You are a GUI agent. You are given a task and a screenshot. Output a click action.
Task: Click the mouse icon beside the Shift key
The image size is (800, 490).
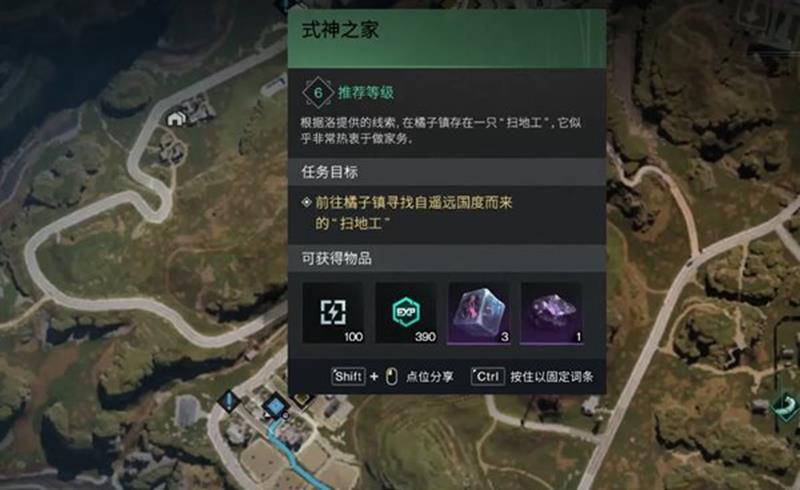[392, 377]
